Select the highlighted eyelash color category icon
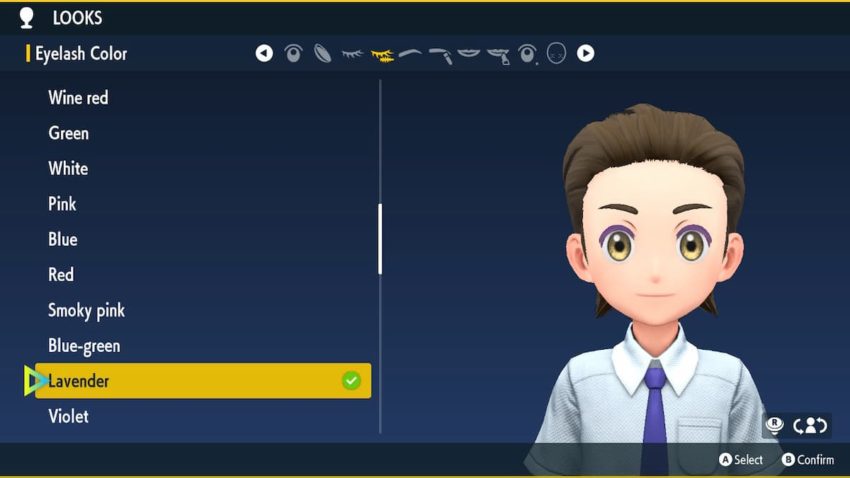This screenshot has width=850, height=478. (382, 55)
